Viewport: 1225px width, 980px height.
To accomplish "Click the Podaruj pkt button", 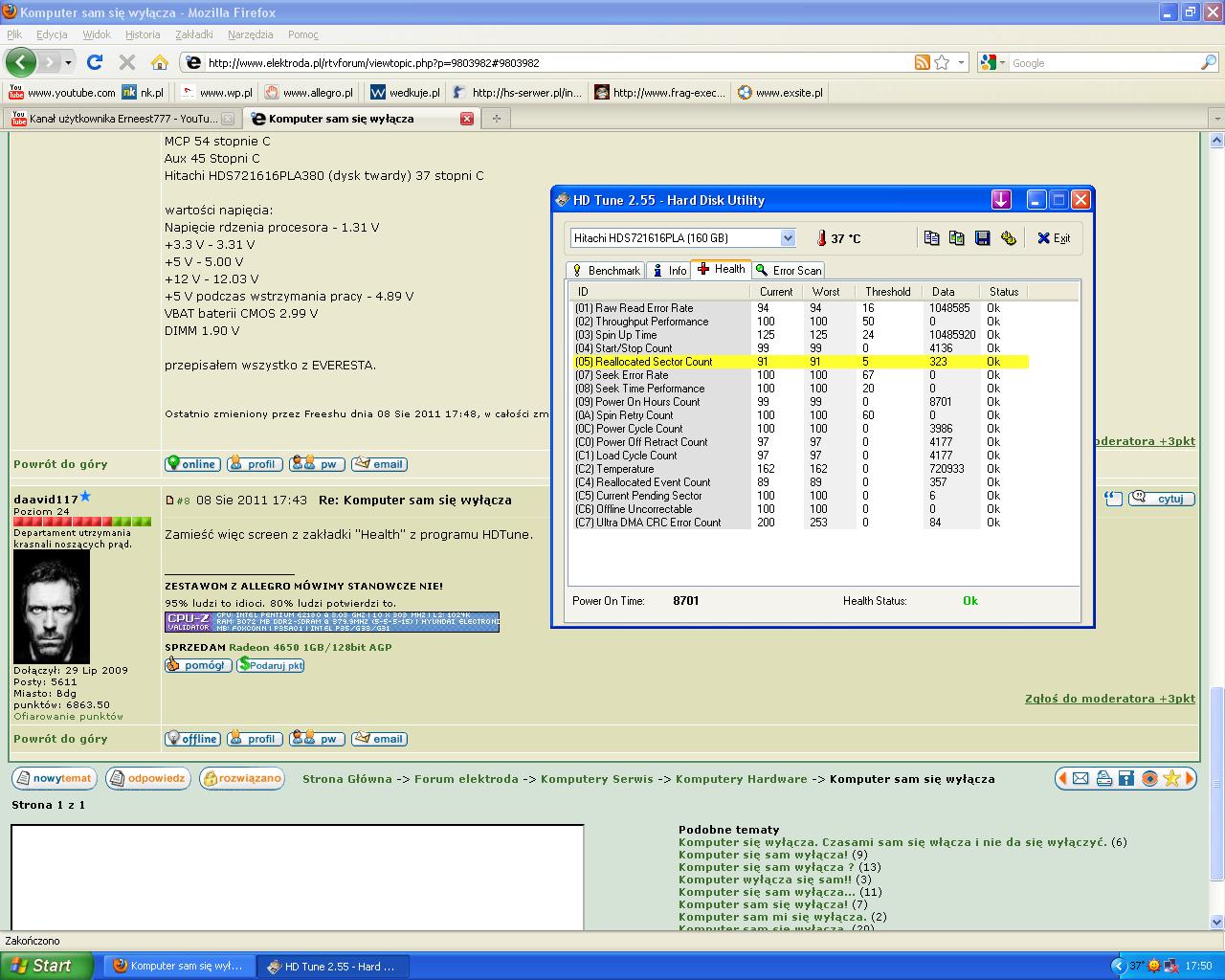I will click(x=271, y=664).
